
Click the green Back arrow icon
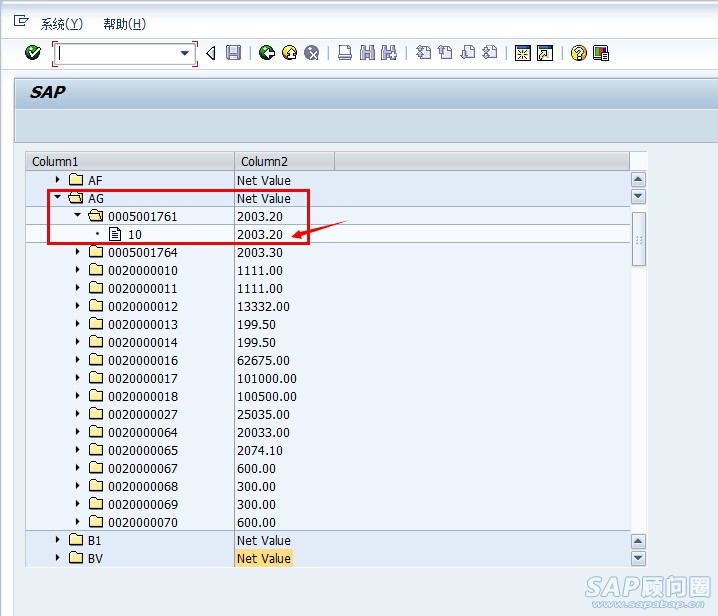pyautogui.click(x=267, y=53)
